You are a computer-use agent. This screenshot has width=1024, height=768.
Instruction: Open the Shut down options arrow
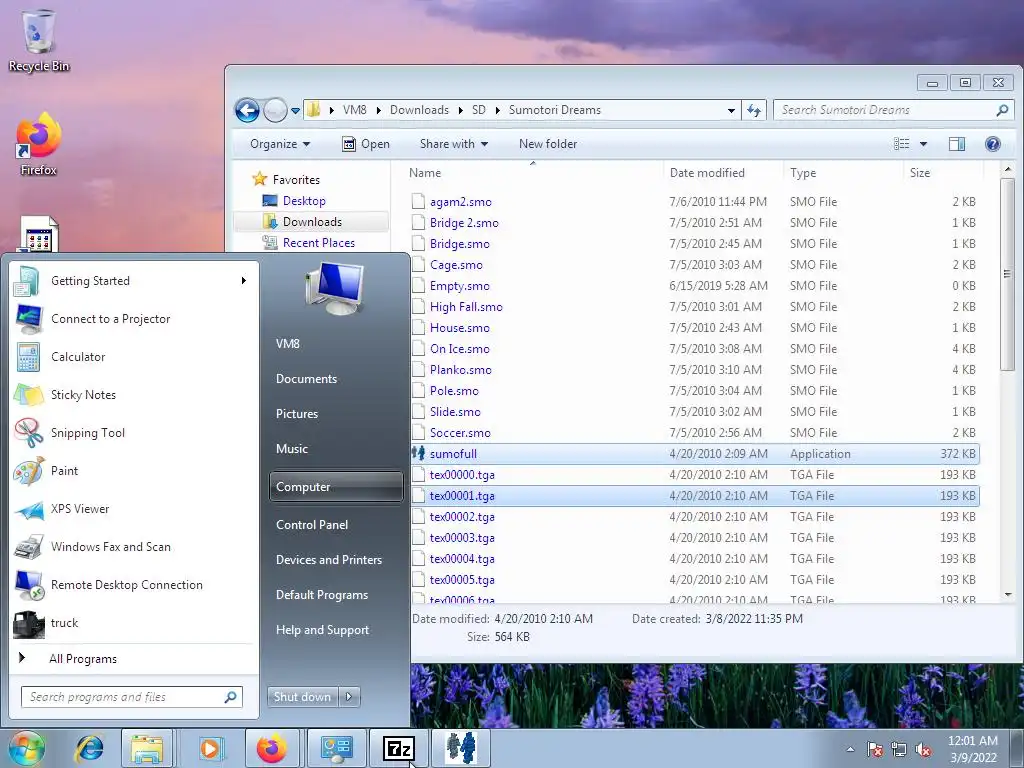pos(349,697)
